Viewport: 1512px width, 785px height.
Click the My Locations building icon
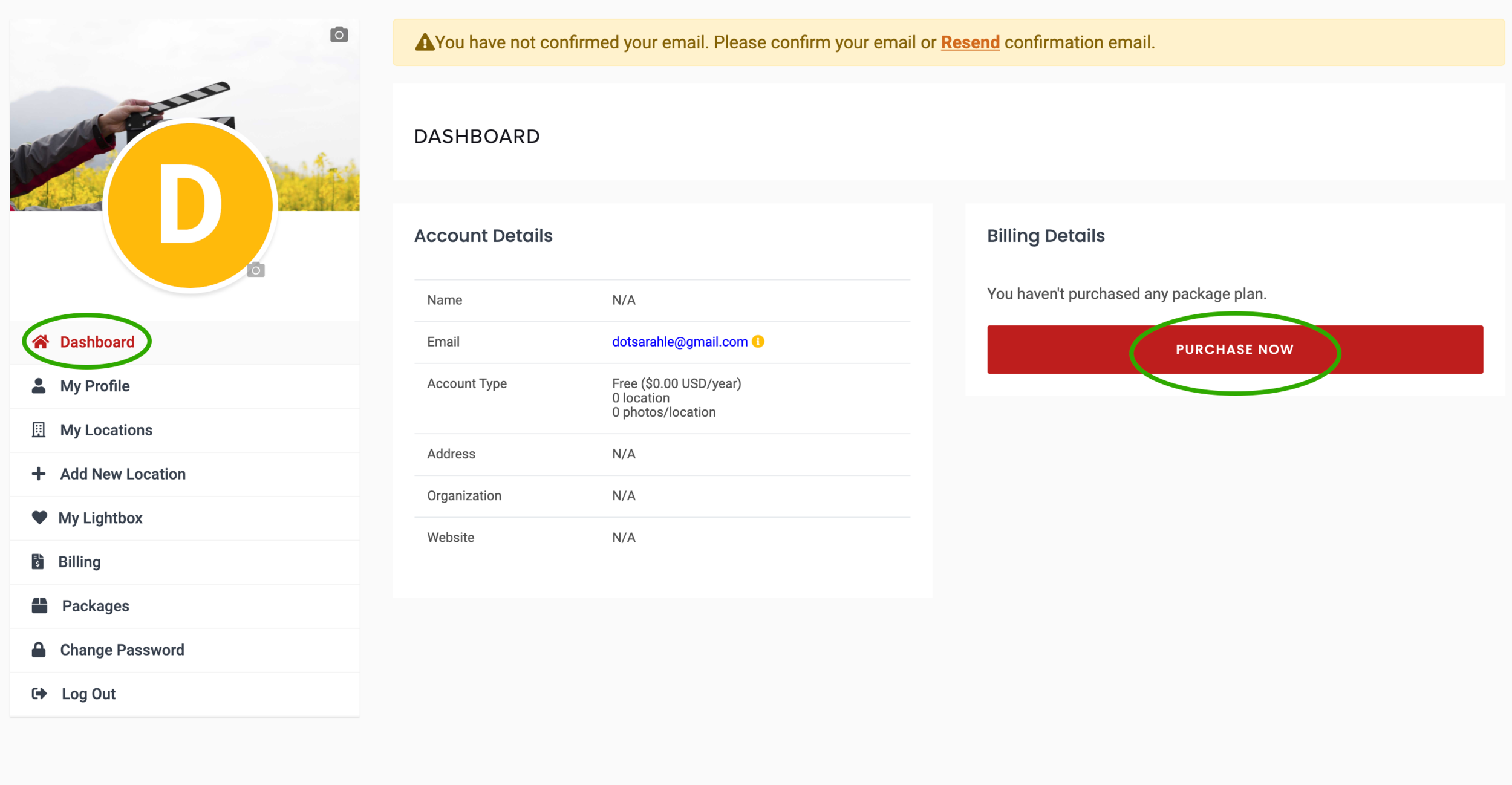click(x=39, y=430)
